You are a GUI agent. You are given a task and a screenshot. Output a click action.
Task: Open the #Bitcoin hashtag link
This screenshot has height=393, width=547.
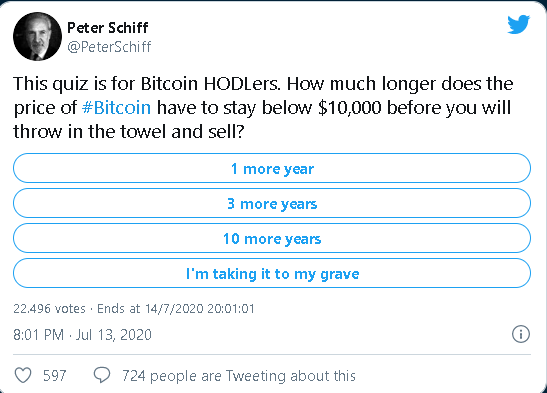point(117,107)
